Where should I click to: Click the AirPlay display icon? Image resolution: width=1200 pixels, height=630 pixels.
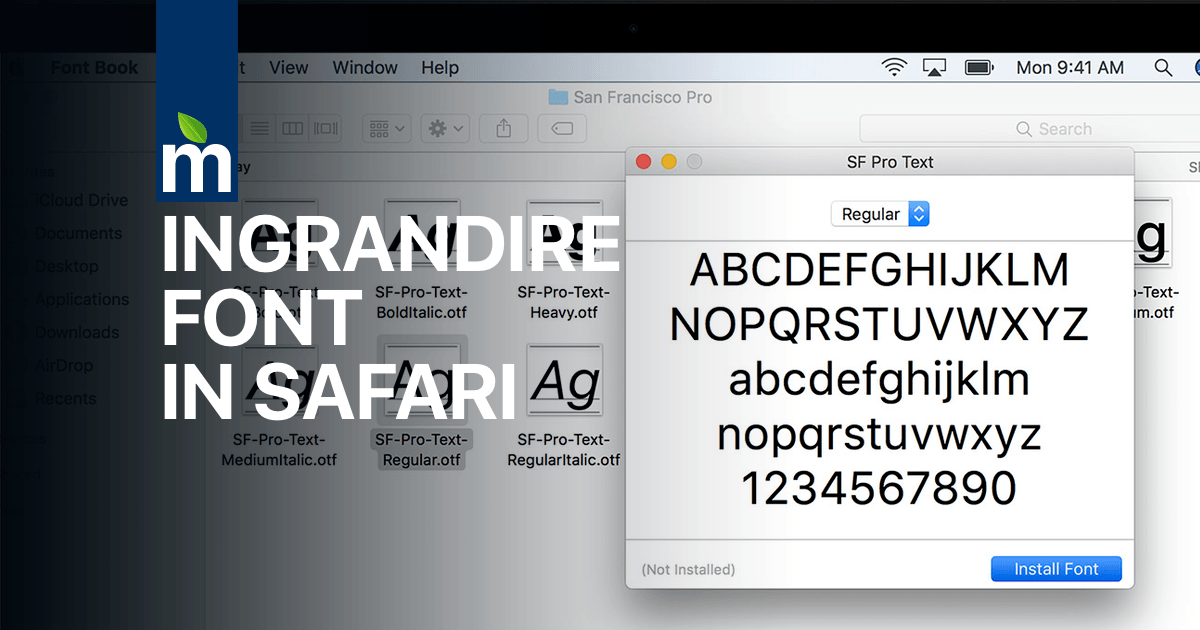coord(935,68)
